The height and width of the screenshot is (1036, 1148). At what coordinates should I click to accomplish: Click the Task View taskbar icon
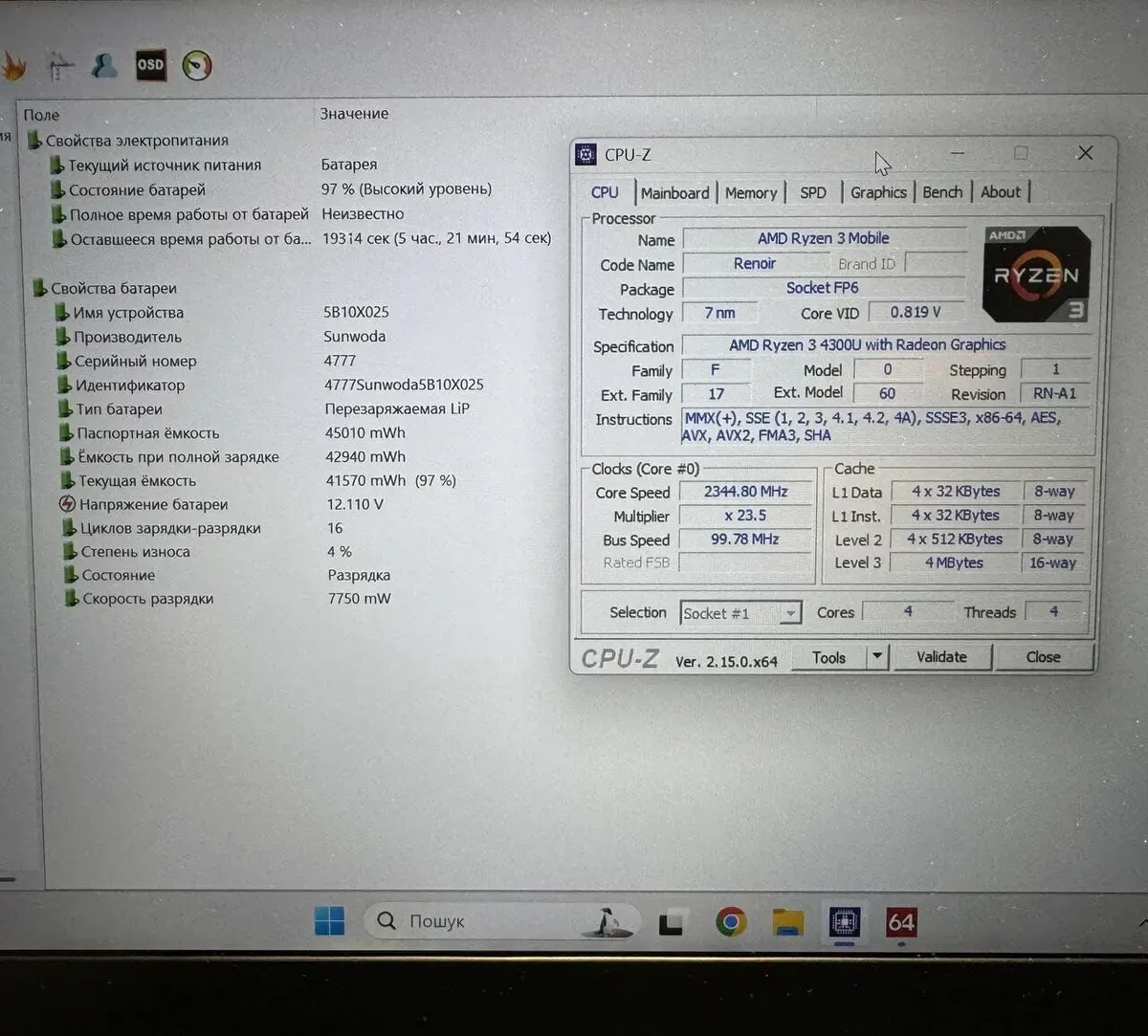pos(672,923)
